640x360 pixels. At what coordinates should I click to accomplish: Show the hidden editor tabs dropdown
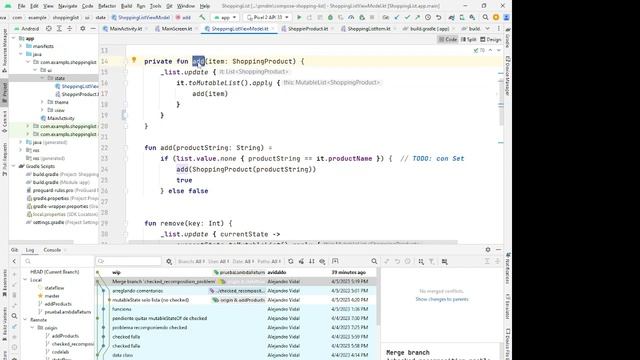(x=488, y=29)
